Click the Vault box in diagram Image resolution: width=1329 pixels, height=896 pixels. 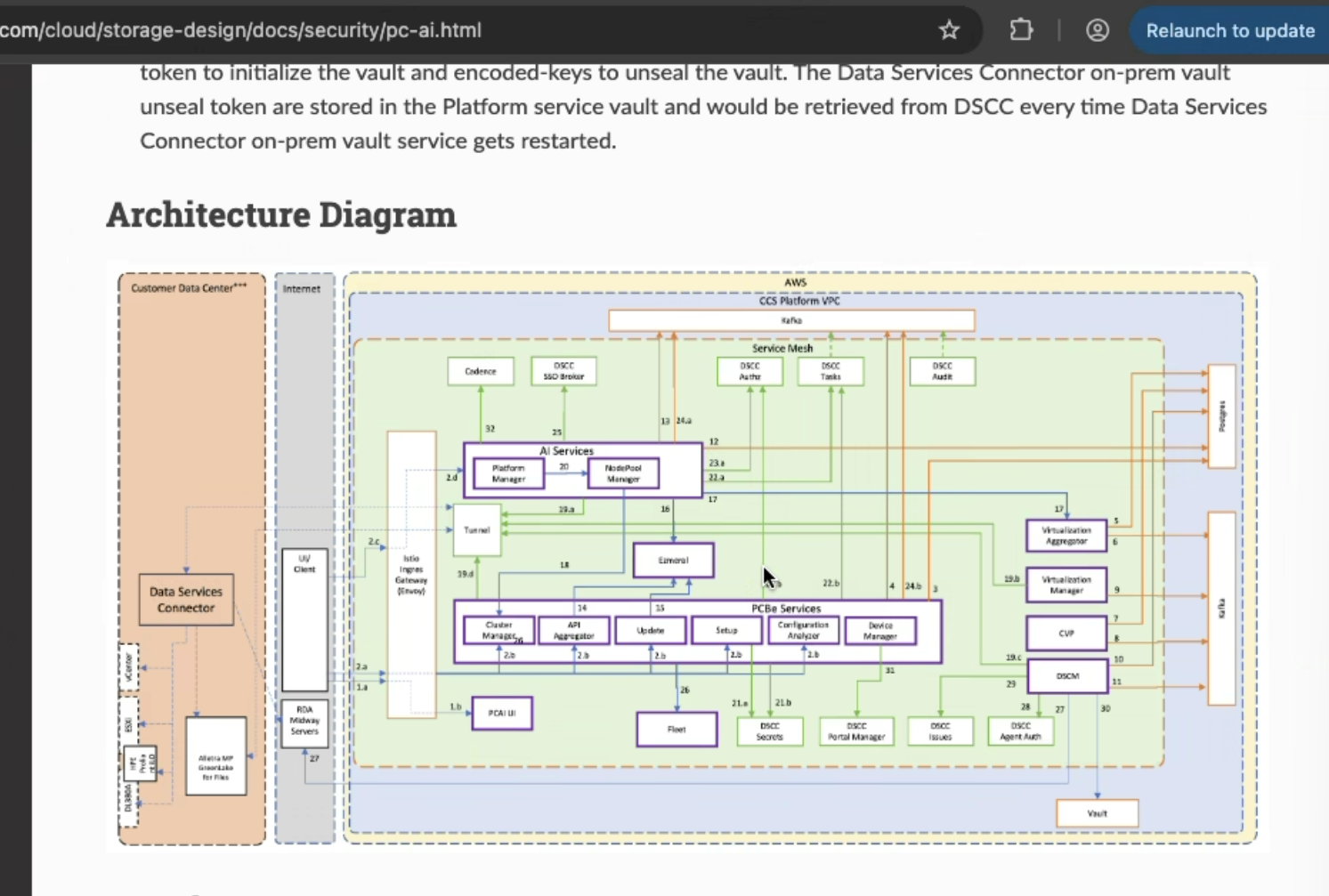tap(1097, 813)
